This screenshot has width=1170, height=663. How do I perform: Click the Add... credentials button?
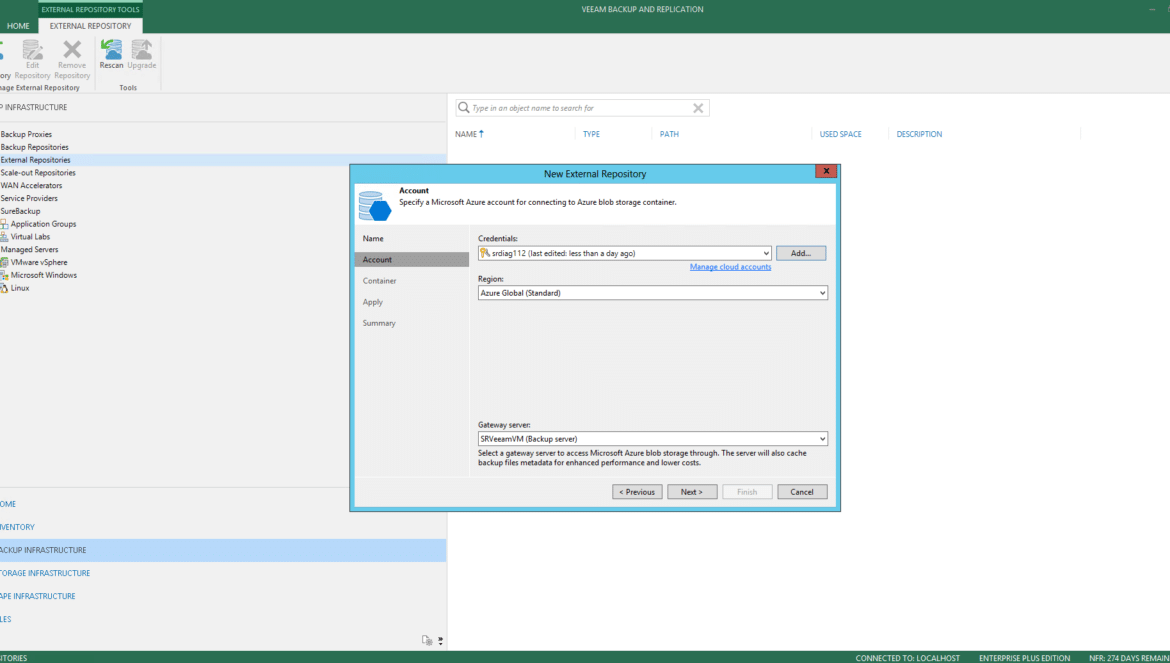801,254
